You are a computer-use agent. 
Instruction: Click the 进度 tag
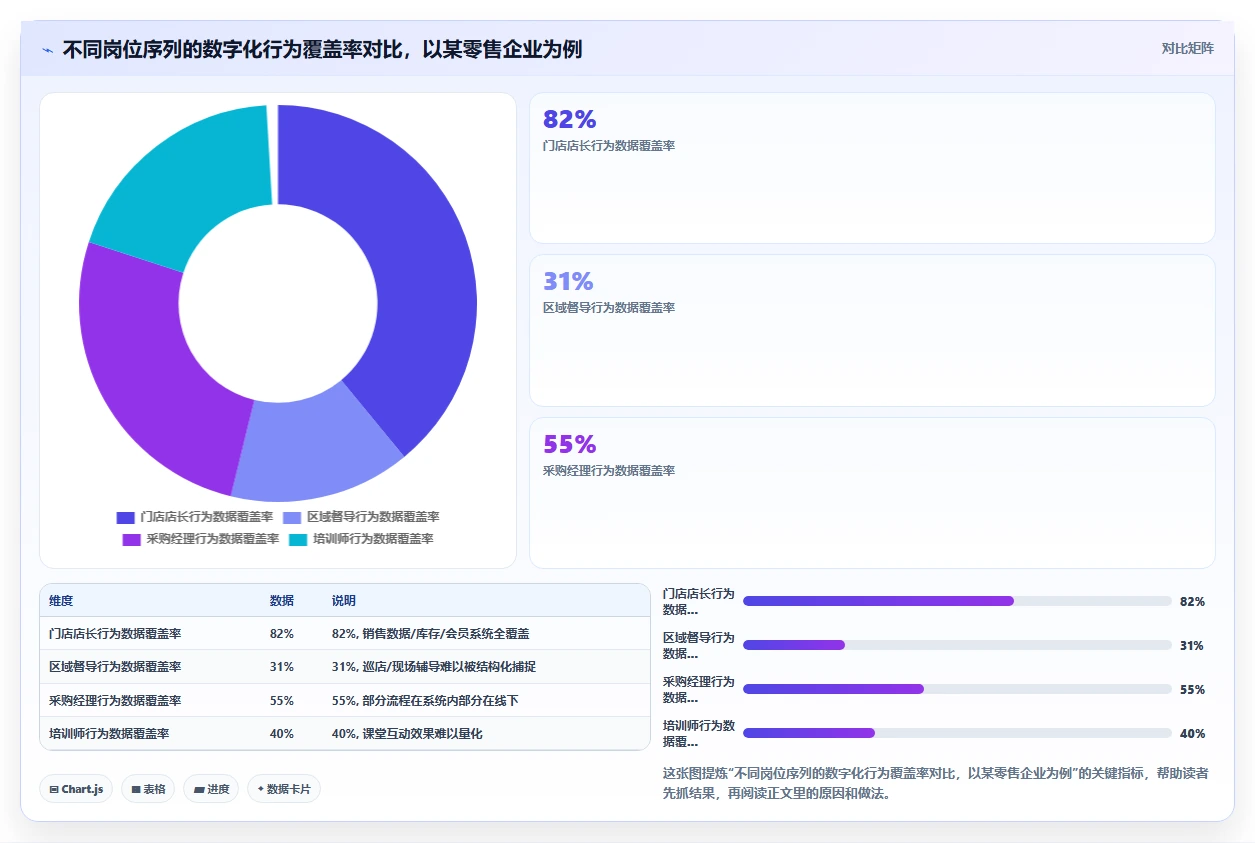pyautogui.click(x=211, y=789)
